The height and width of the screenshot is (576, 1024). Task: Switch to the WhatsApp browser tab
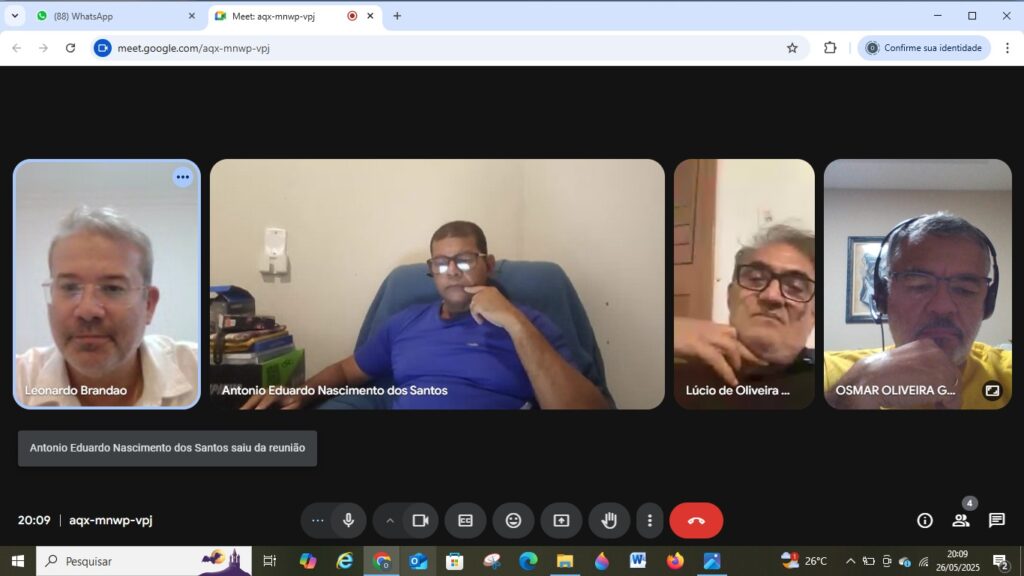point(110,16)
